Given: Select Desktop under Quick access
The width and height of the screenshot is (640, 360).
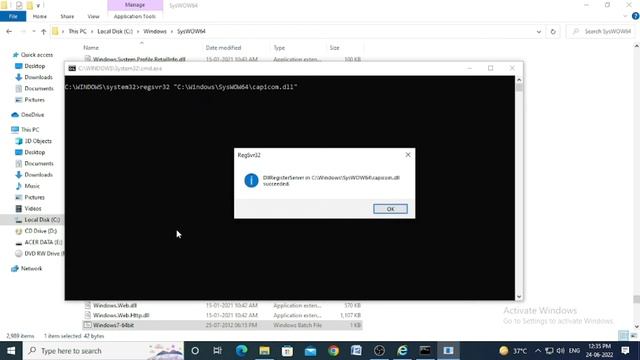Looking at the screenshot, I should pos(34,66).
